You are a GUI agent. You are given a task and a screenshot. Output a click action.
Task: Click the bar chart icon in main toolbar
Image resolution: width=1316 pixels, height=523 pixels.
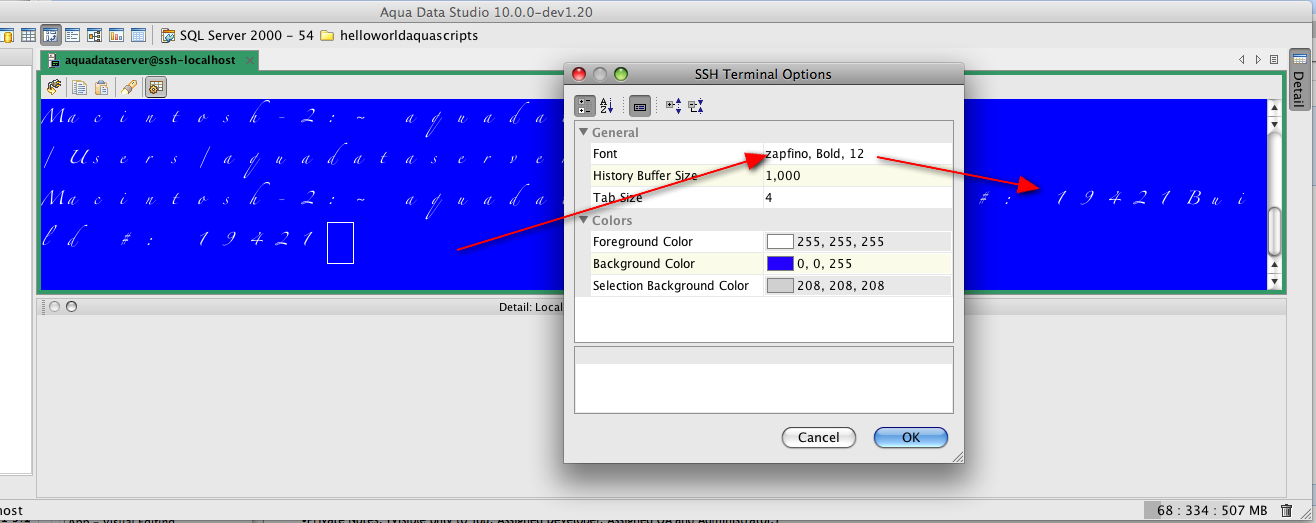(x=115, y=35)
